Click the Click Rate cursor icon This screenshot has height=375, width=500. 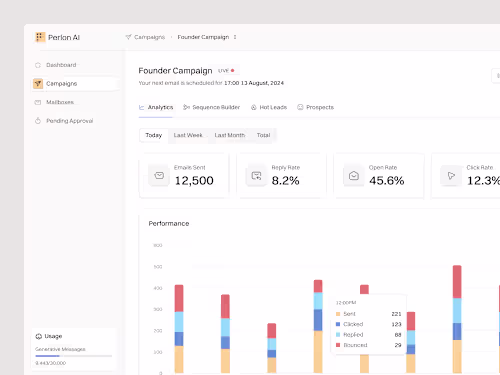[451, 175]
